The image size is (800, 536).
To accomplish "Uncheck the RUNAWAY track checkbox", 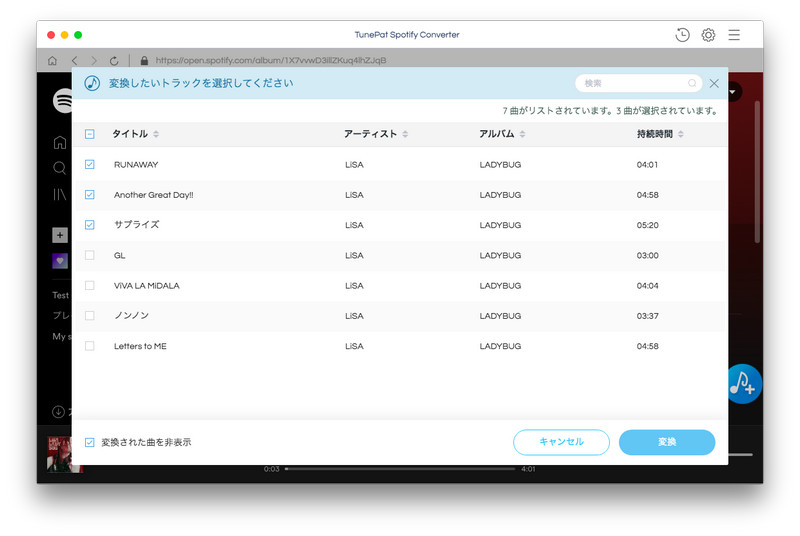I will tap(90, 164).
